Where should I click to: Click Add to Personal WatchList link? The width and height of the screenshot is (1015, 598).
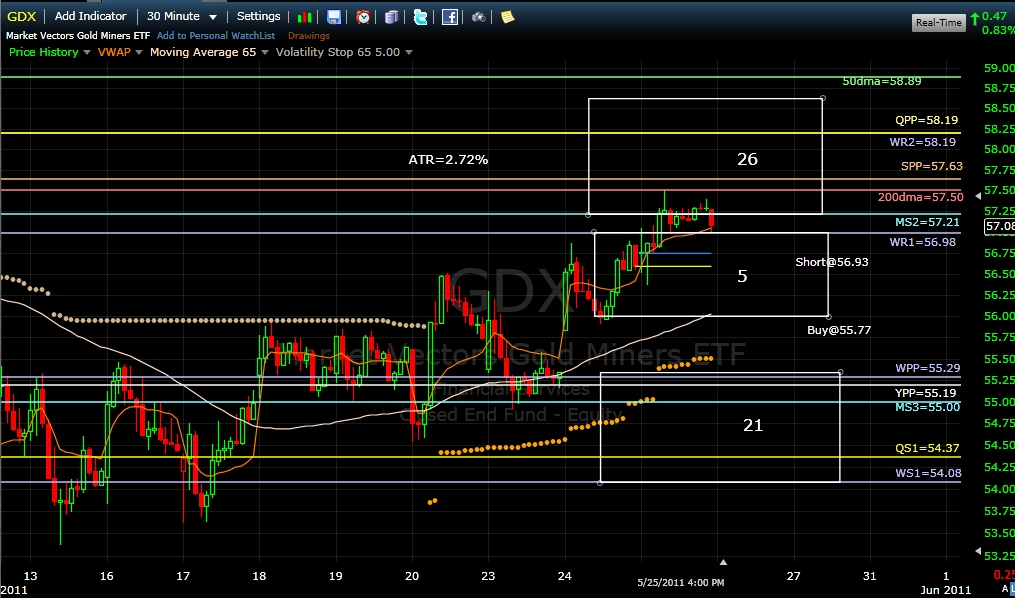point(216,36)
